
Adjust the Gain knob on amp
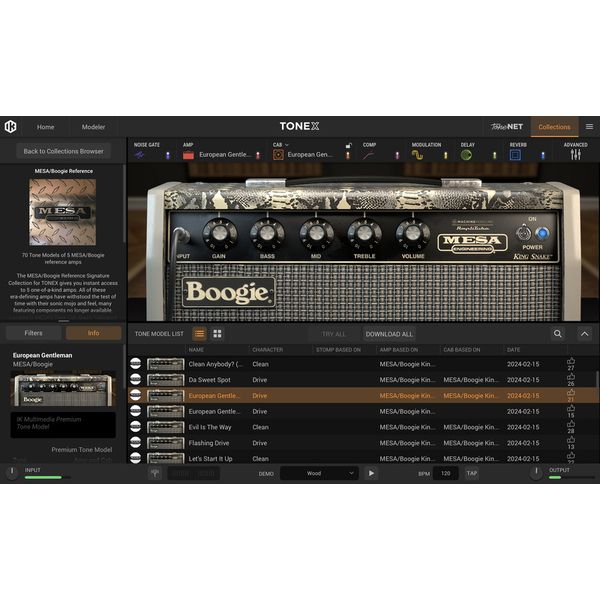(220, 233)
